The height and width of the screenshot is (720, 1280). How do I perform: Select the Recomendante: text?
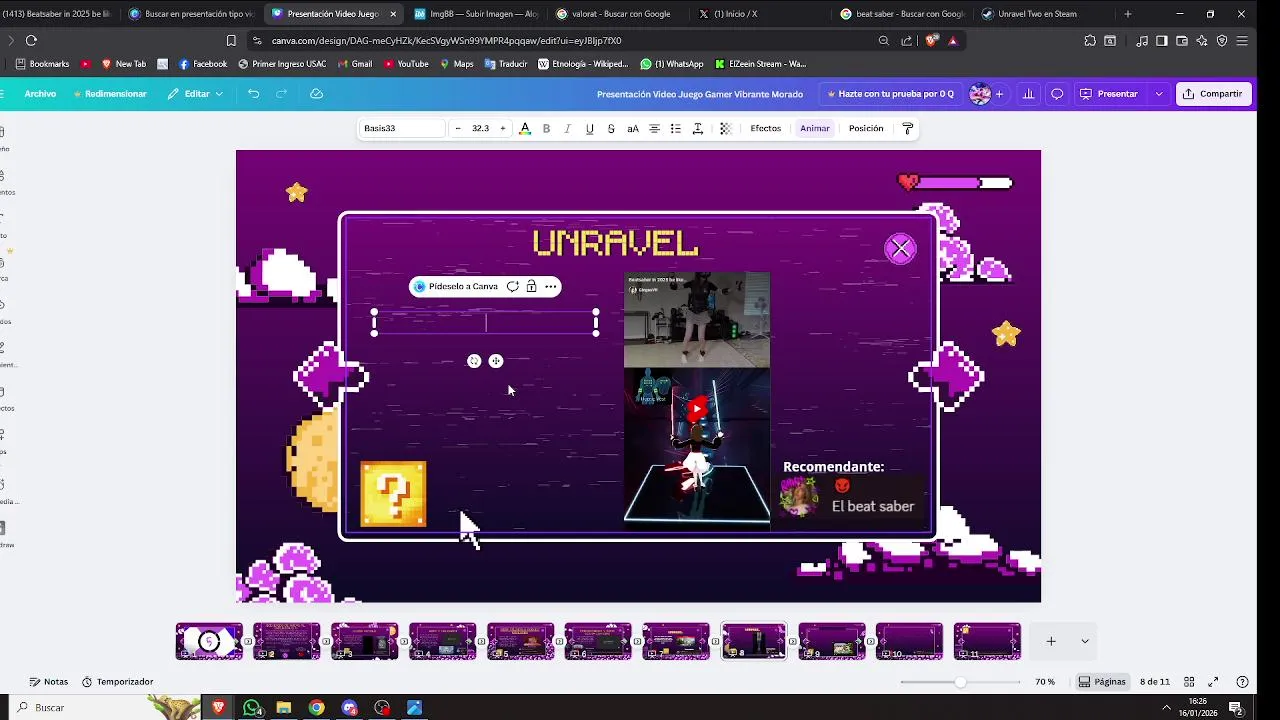[x=833, y=467]
